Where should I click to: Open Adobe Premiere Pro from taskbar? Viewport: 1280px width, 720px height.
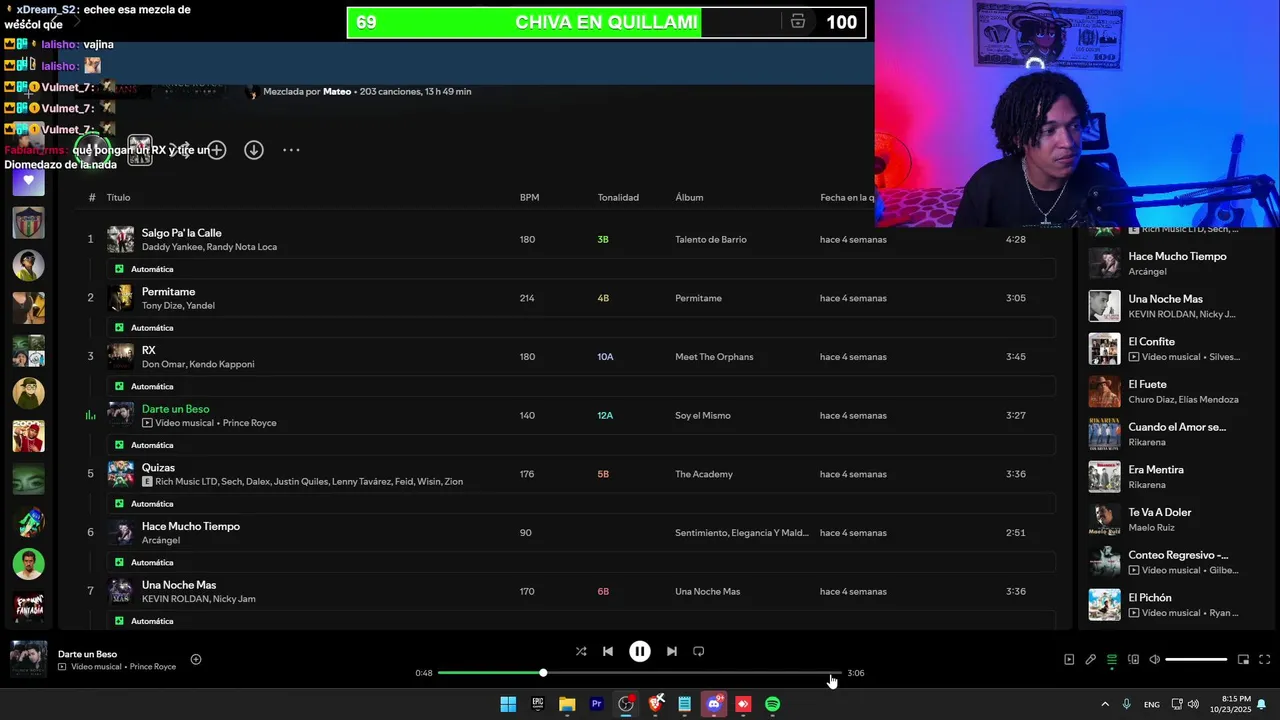click(x=597, y=704)
